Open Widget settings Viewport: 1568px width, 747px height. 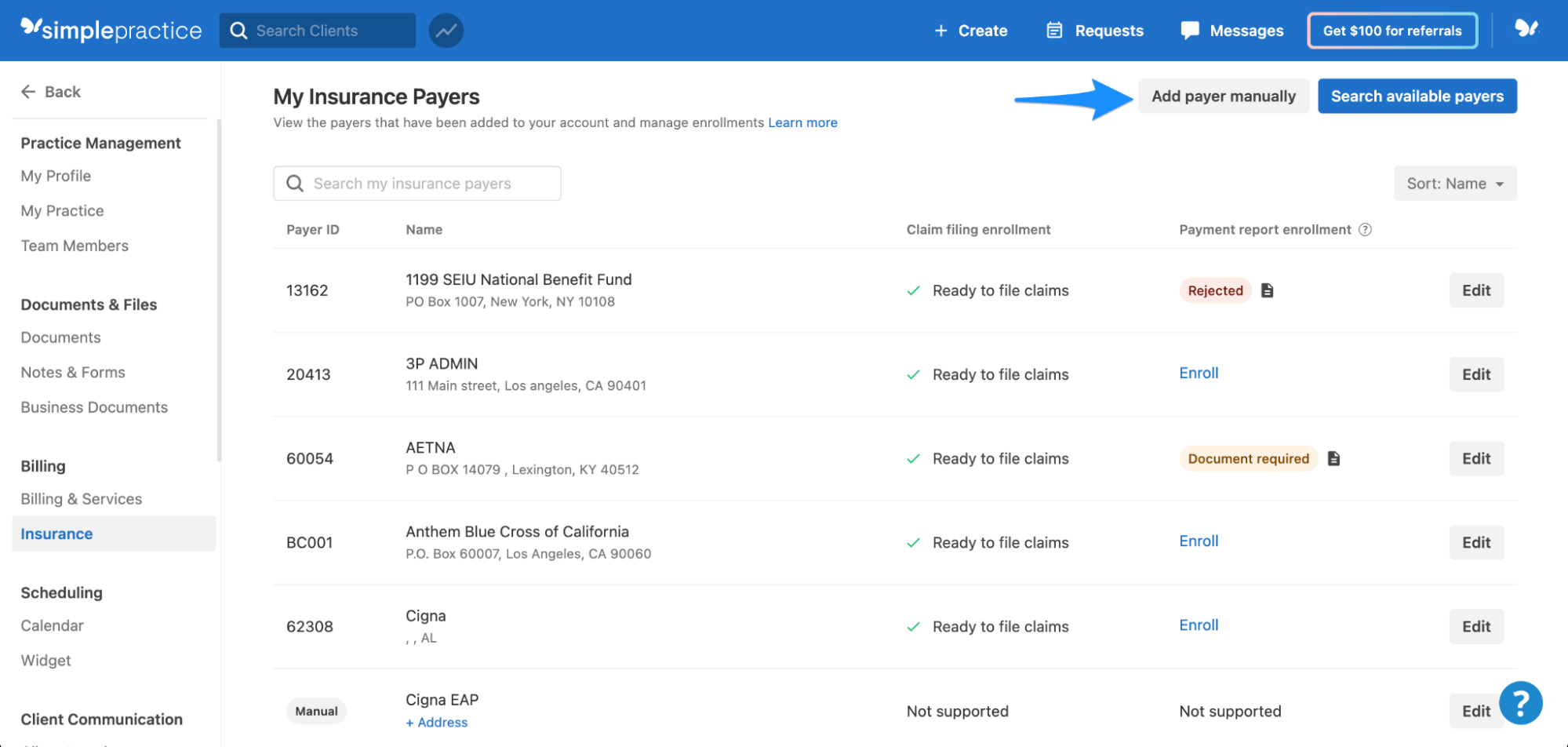45,660
